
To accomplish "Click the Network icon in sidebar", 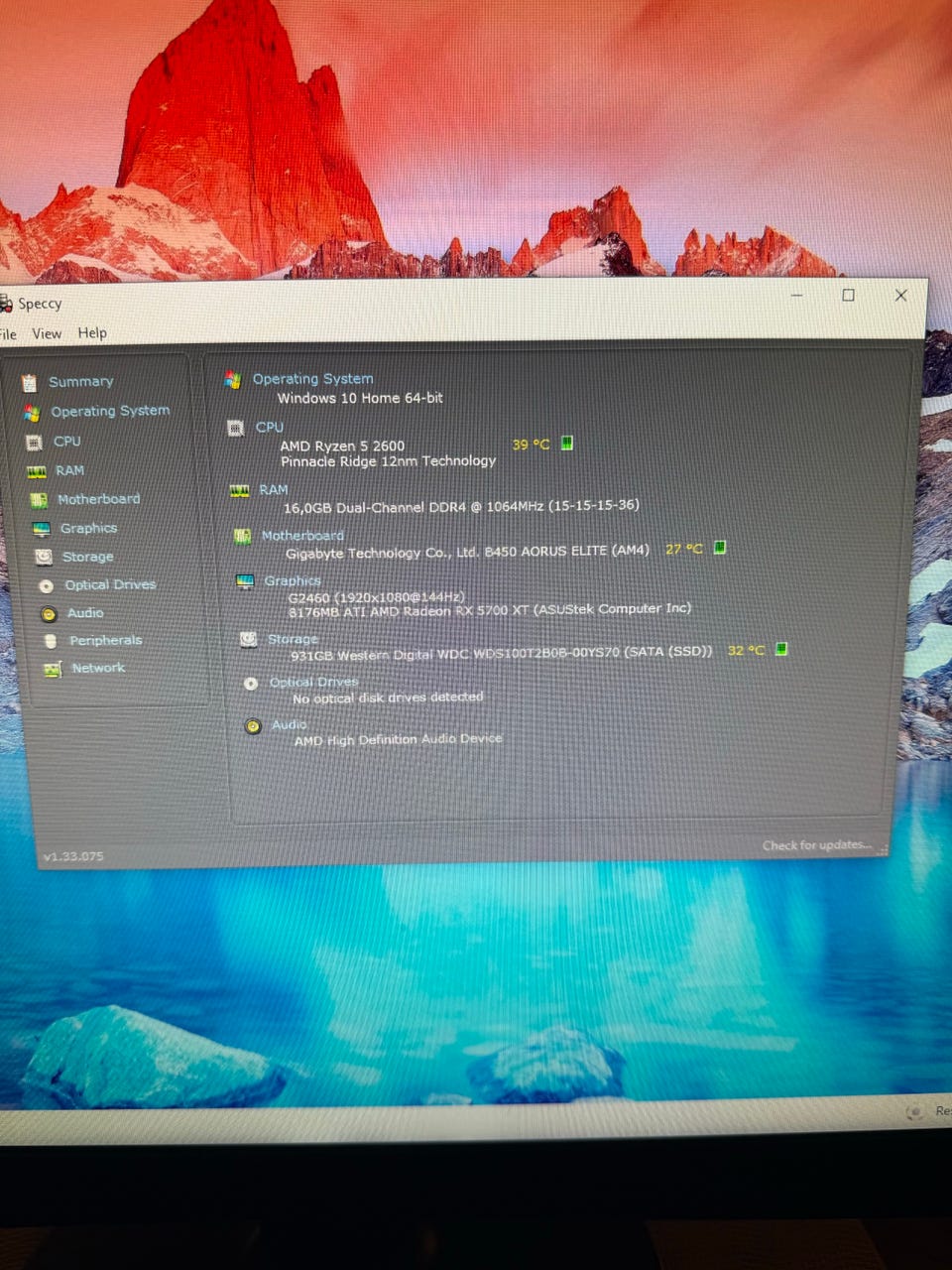I will pyautogui.click(x=53, y=670).
